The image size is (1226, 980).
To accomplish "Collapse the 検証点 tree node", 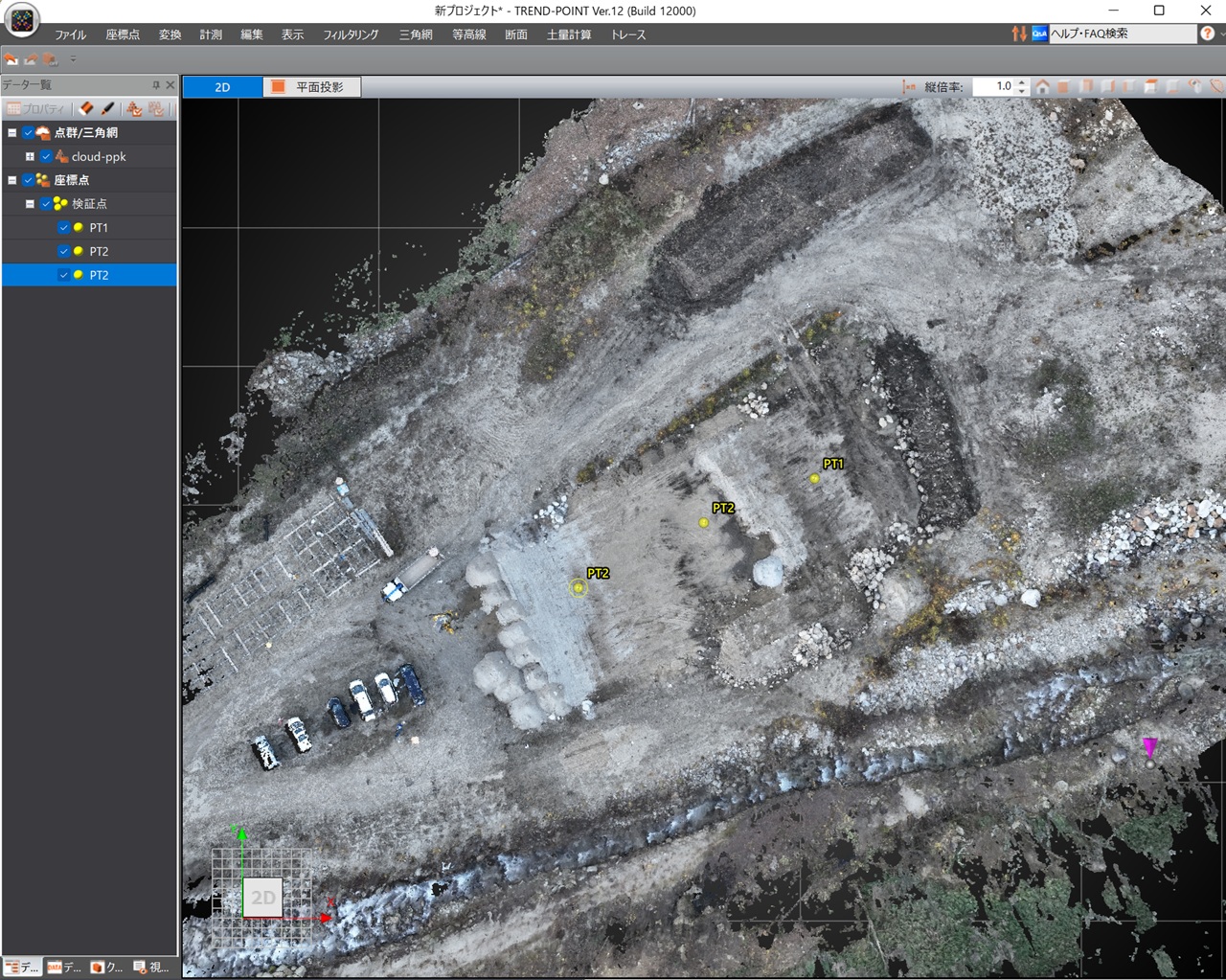I will 30,204.
